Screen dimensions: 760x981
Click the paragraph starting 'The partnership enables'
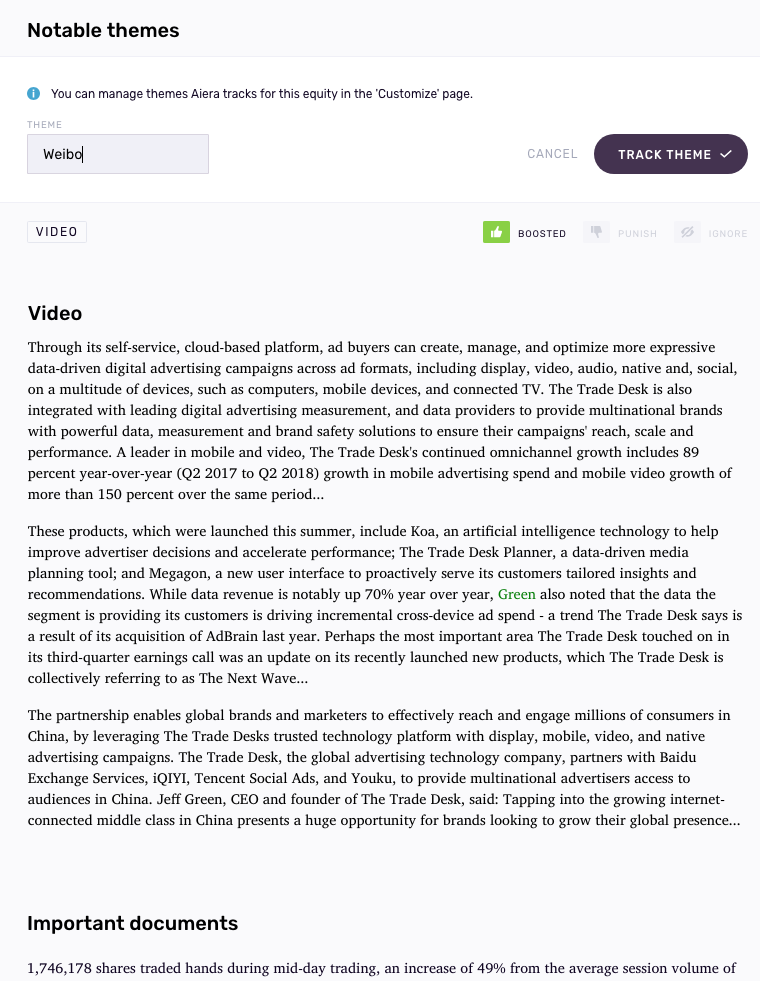tap(380, 767)
